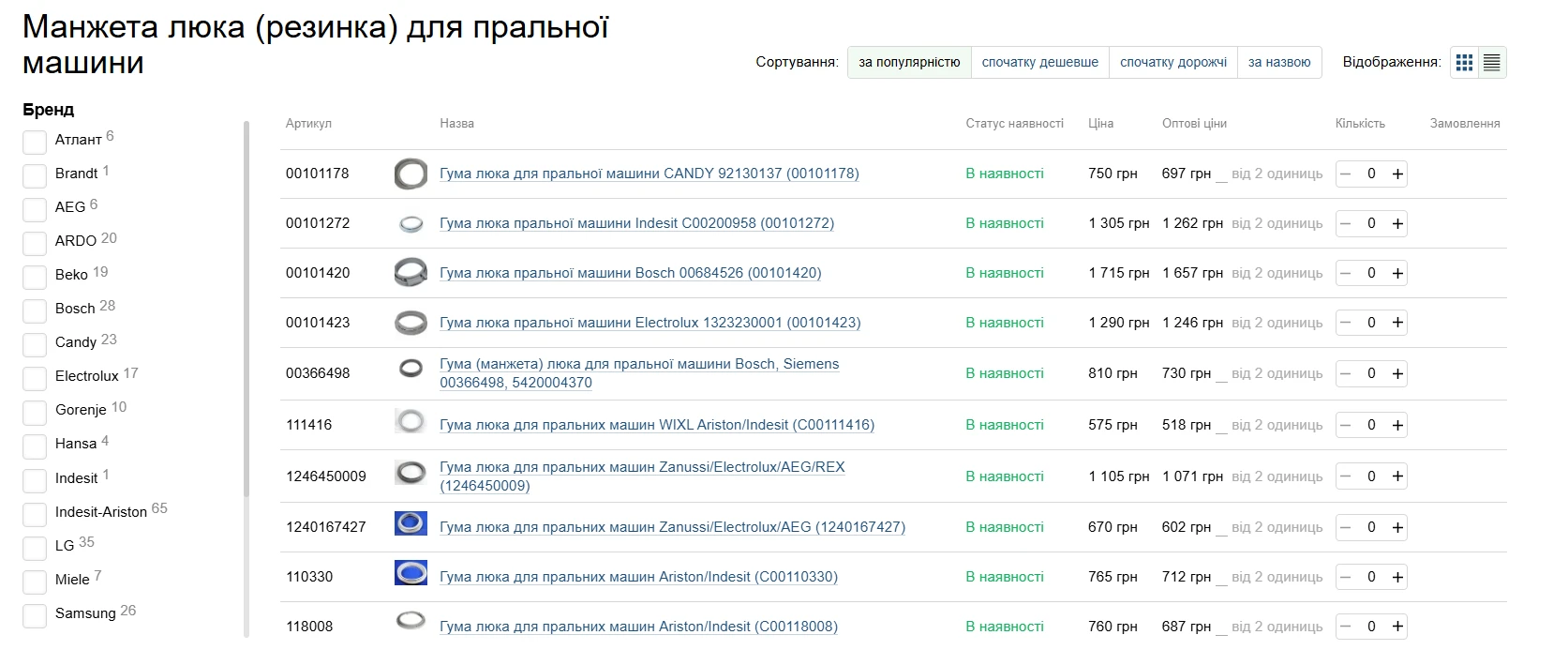
Task: Check the AEG brand filter
Action: [35, 209]
